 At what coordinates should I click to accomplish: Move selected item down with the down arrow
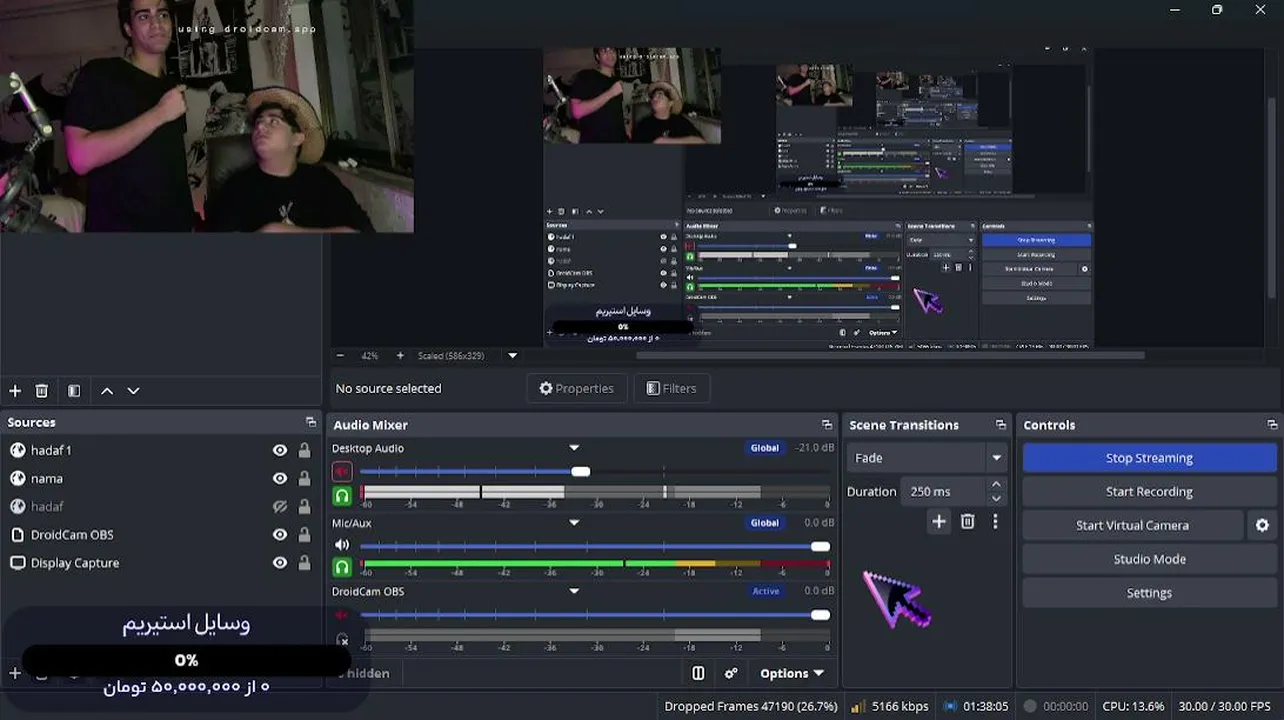pos(133,391)
